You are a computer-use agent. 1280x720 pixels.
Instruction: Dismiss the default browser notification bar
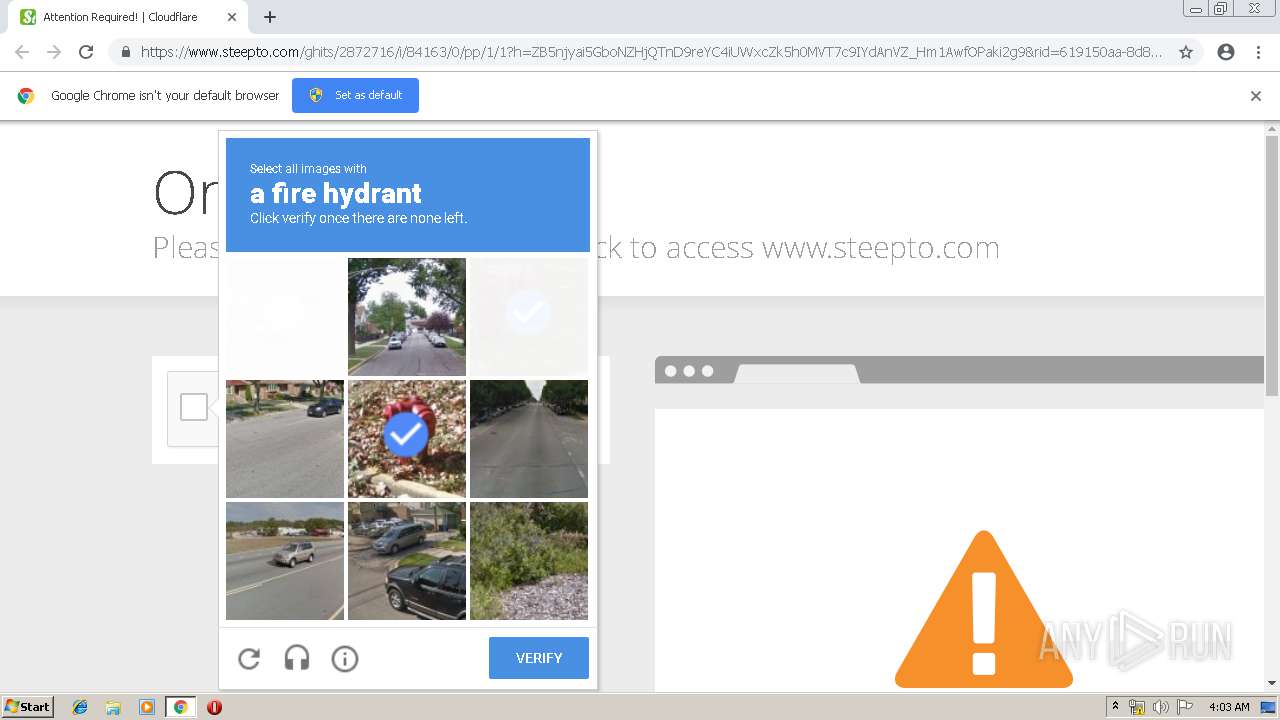pos(1256,96)
